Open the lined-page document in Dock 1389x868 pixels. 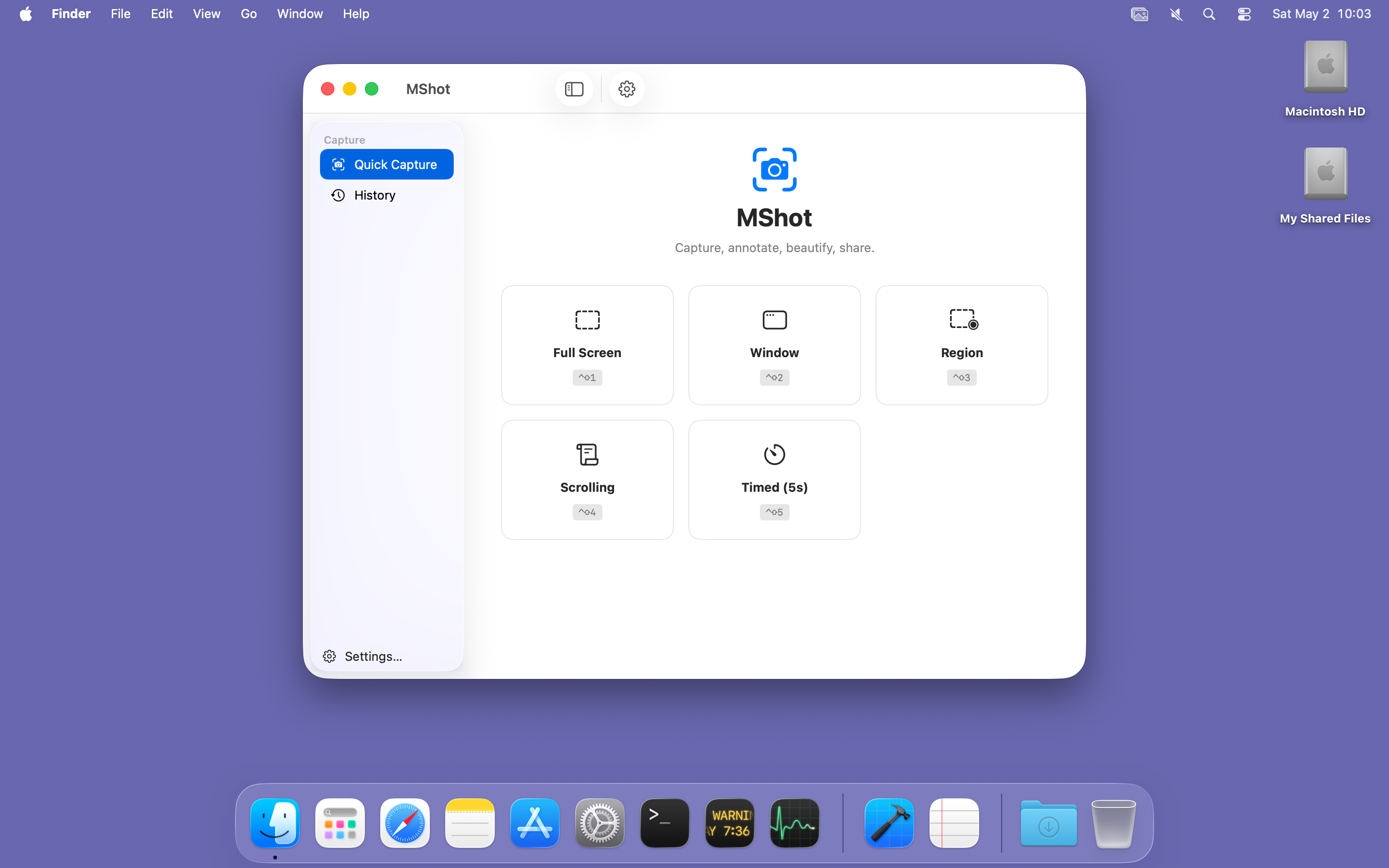(954, 823)
